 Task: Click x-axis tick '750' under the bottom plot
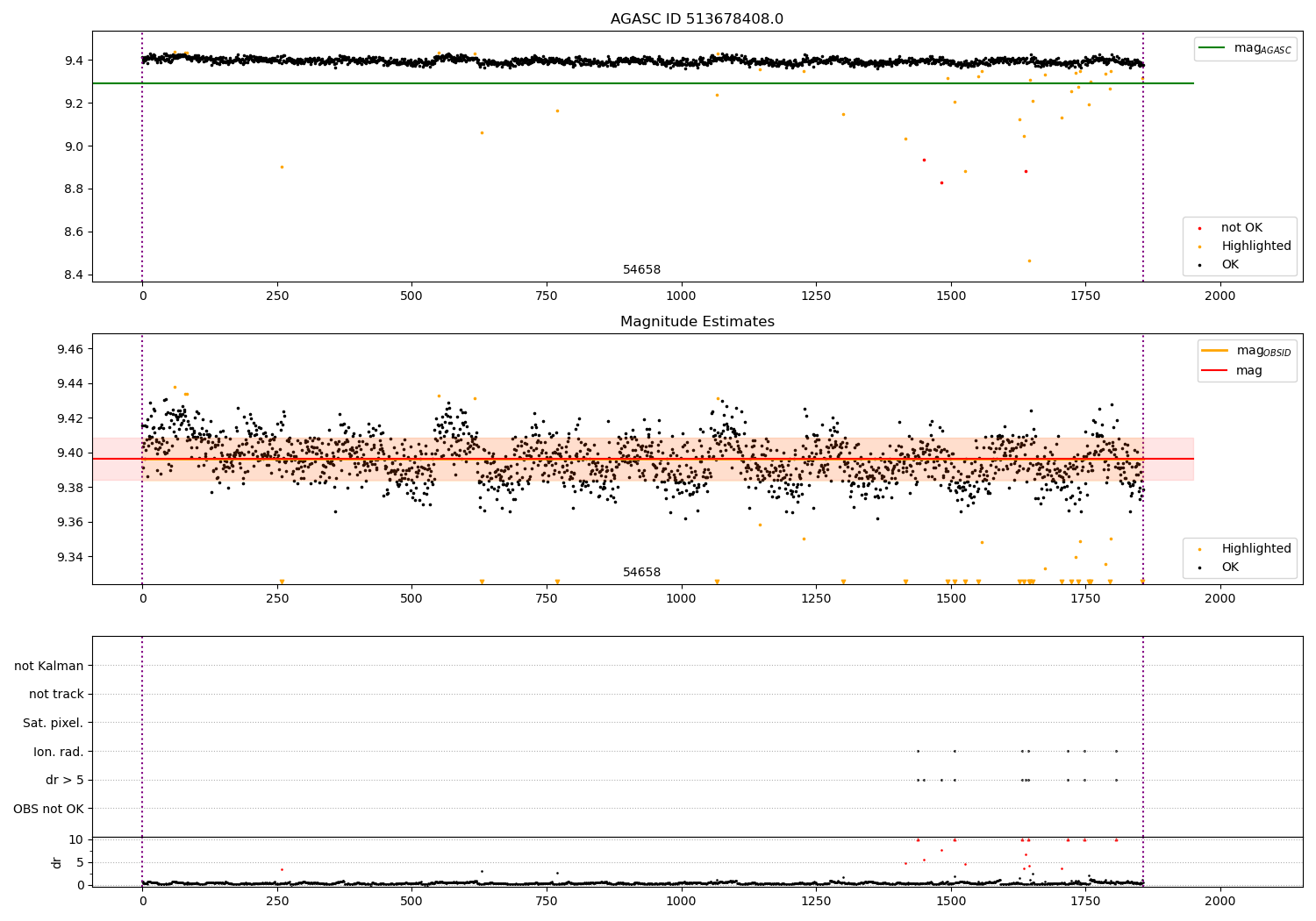tap(547, 901)
